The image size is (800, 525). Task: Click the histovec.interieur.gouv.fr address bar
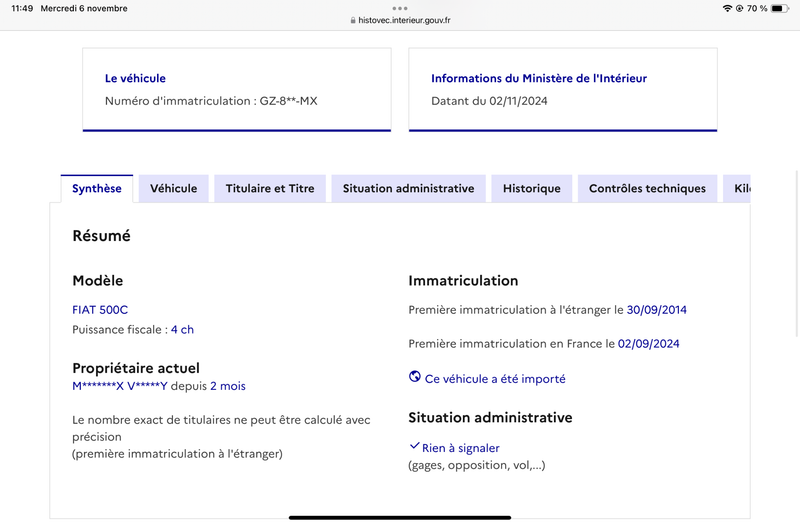[400, 20]
